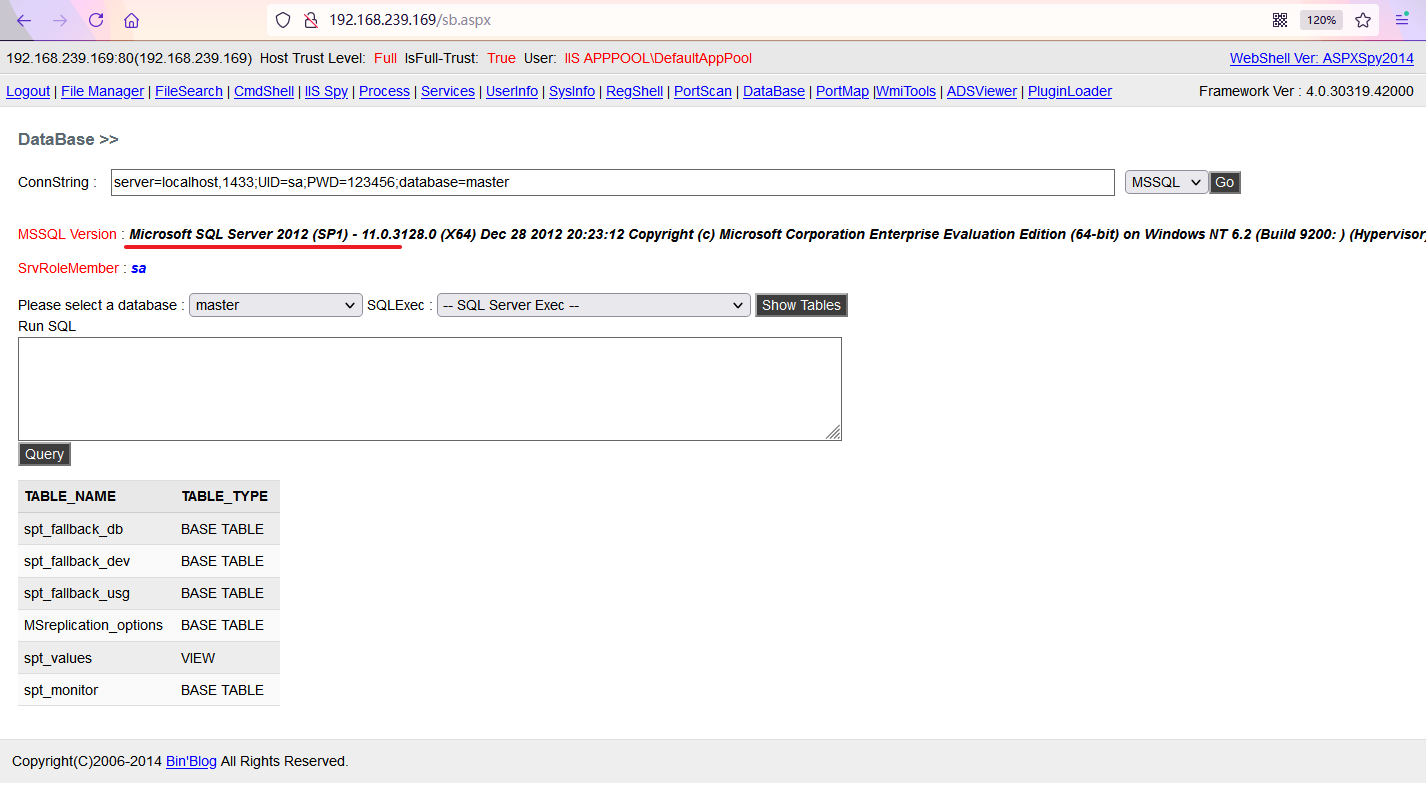1426x791 pixels.
Task: Select the spt_fallback_db table row
Action: click(x=149, y=529)
